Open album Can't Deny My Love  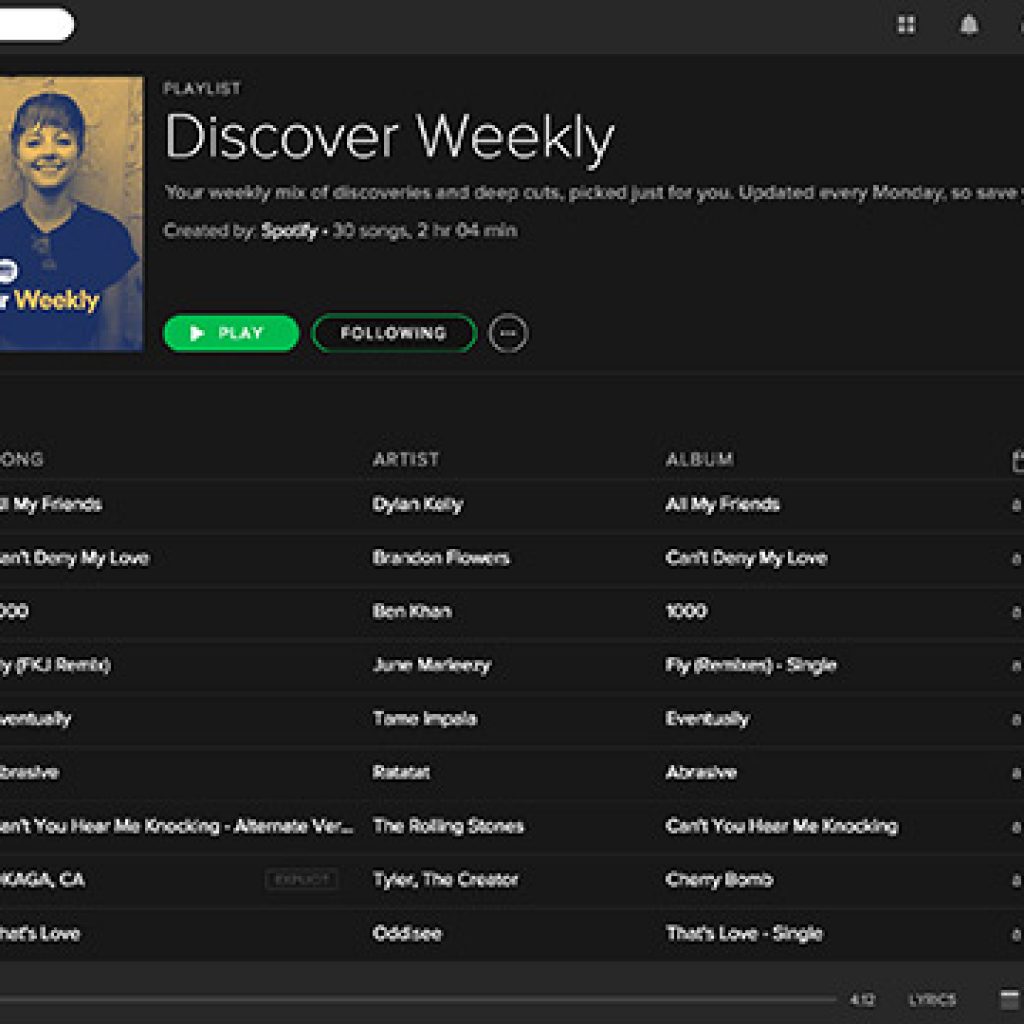pos(746,558)
